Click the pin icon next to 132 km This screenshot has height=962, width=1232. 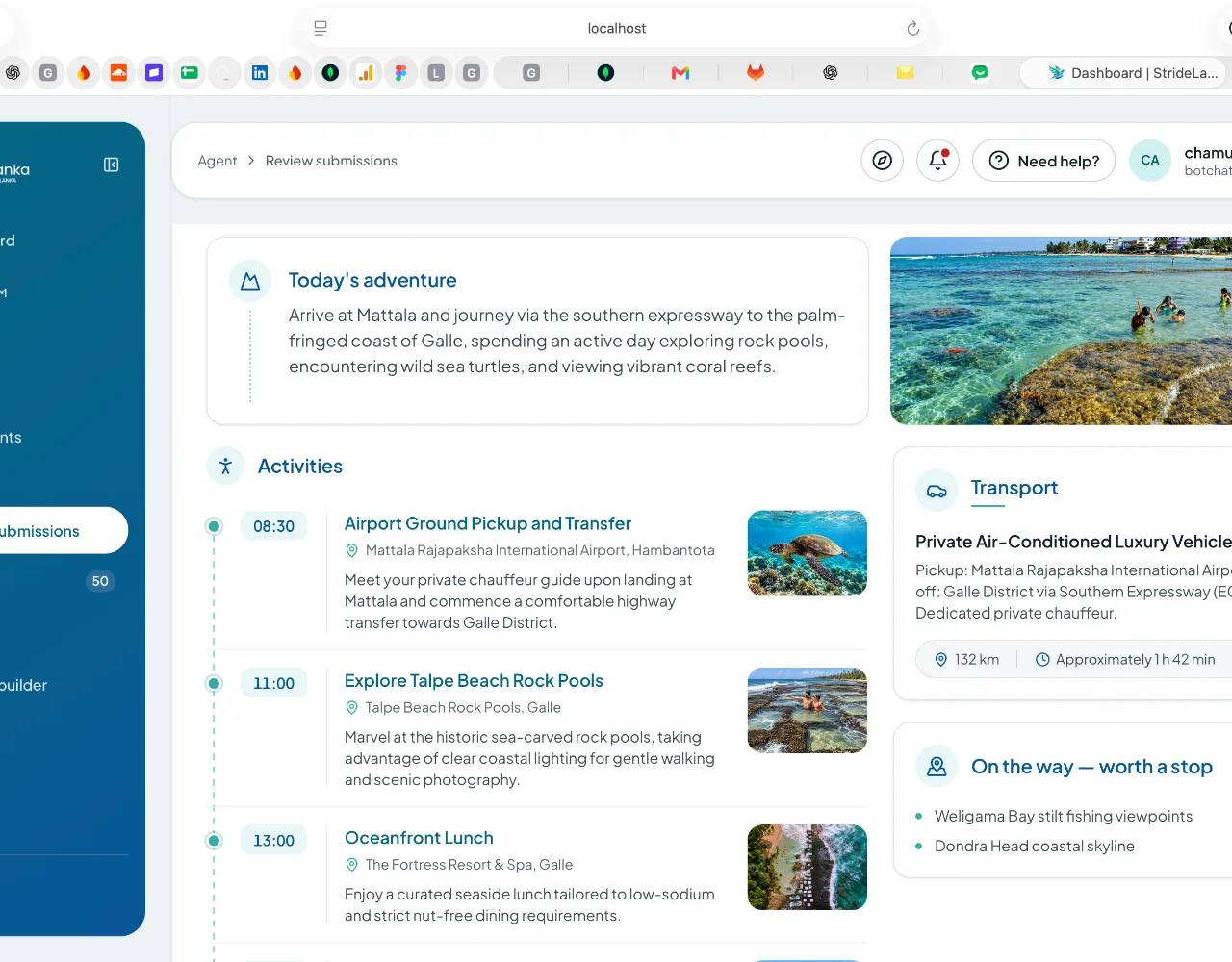click(941, 659)
